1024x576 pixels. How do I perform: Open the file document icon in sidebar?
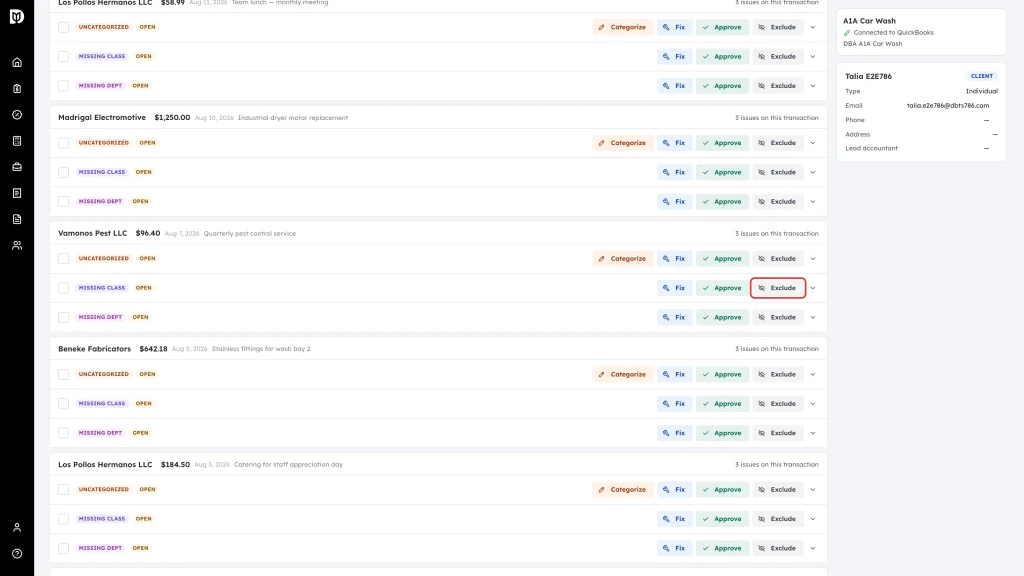pos(17,219)
